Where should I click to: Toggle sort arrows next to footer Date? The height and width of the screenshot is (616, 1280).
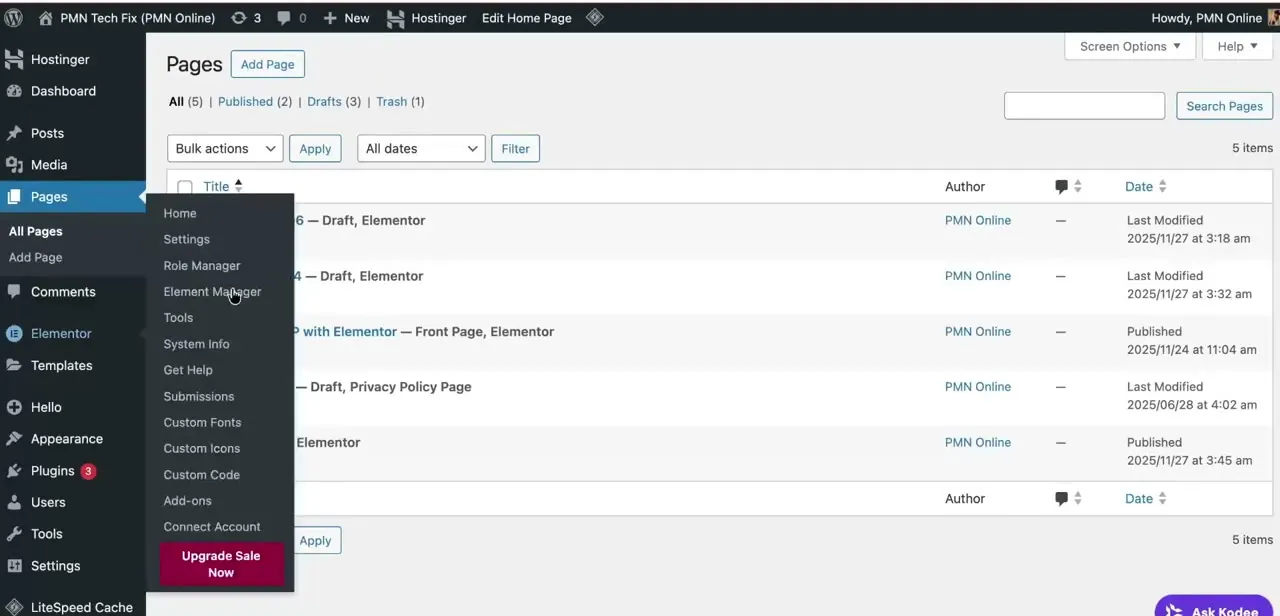(x=1162, y=499)
